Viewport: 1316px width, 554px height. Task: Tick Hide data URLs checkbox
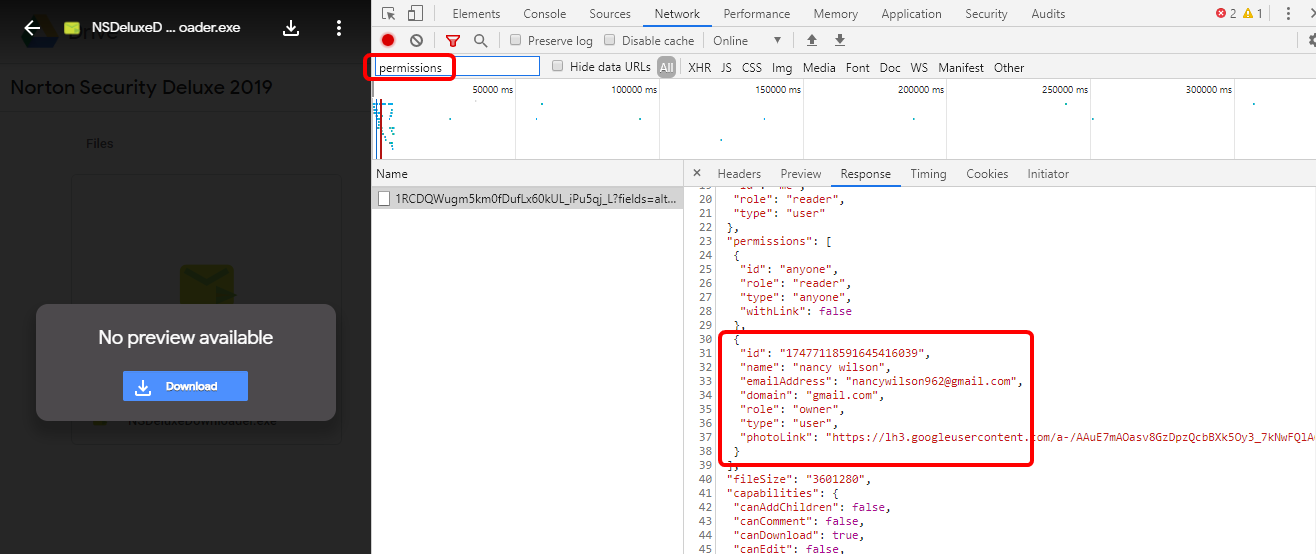(x=558, y=67)
